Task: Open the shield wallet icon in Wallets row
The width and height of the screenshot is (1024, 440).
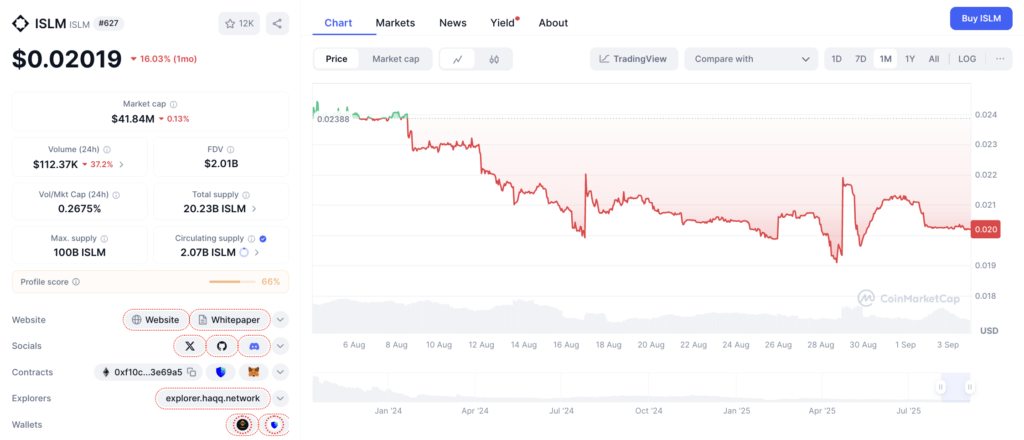Action: (x=274, y=425)
